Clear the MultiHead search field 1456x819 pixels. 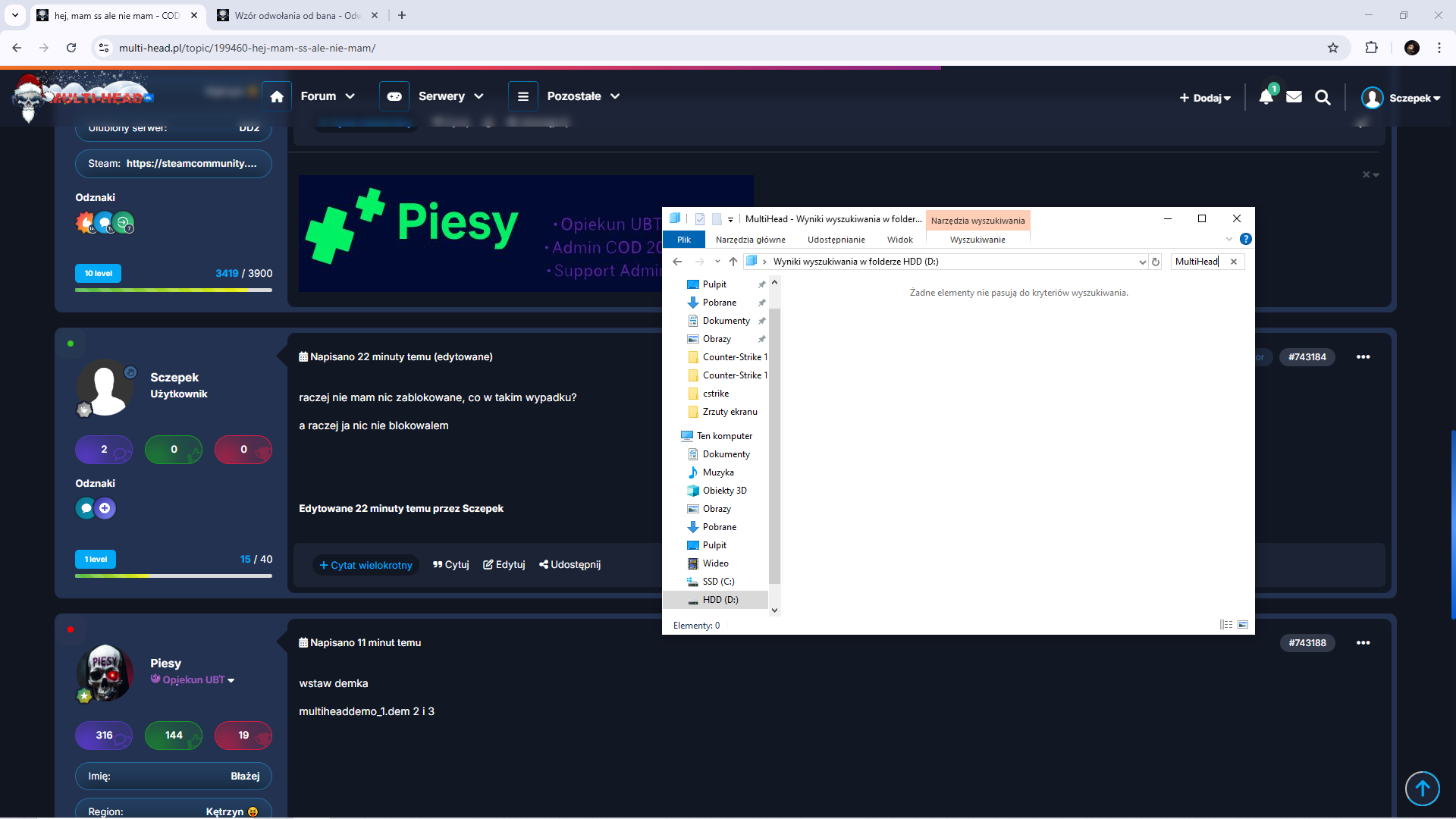coord(1234,262)
